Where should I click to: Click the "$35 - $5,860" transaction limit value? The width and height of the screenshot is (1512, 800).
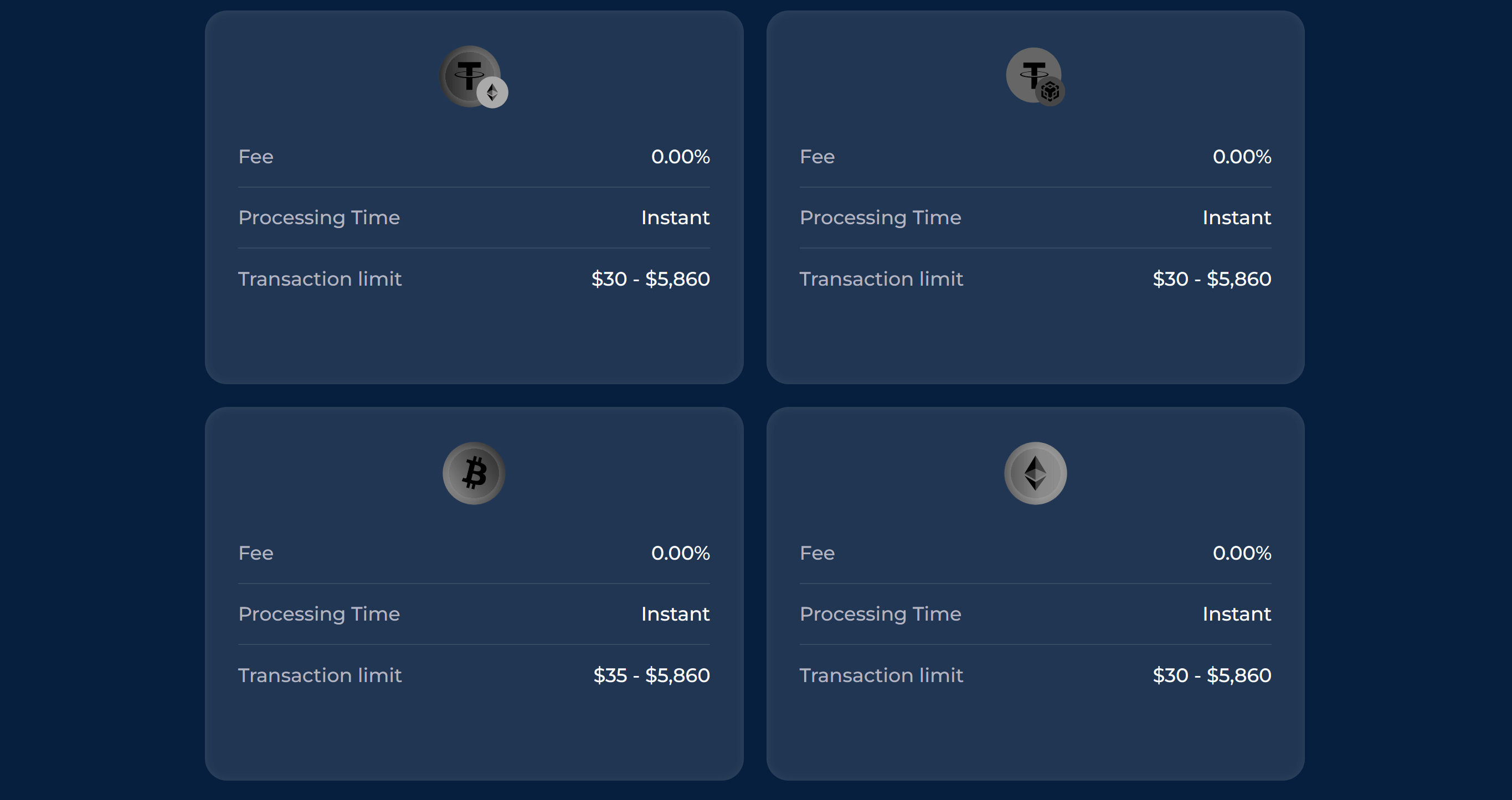pyautogui.click(x=651, y=675)
